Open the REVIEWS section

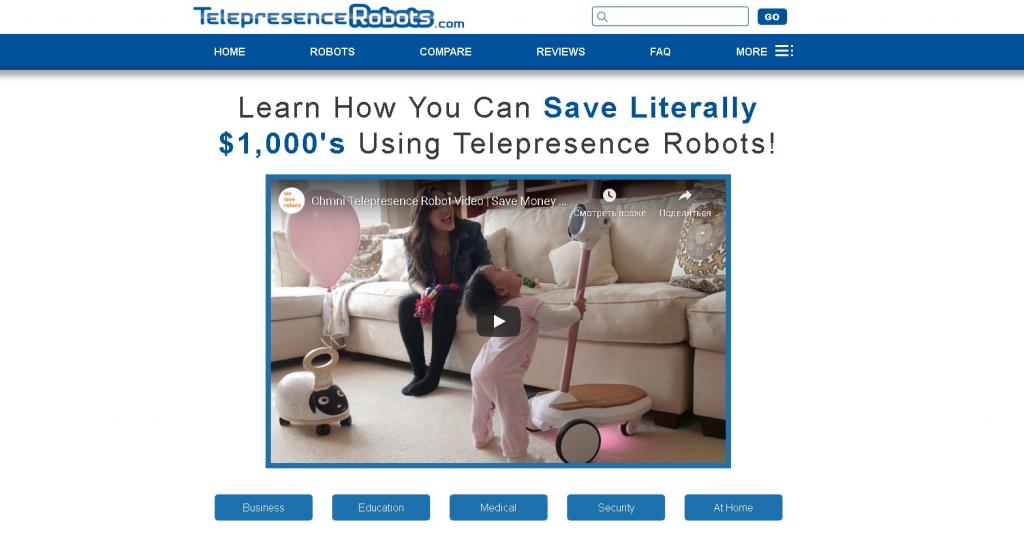click(561, 52)
